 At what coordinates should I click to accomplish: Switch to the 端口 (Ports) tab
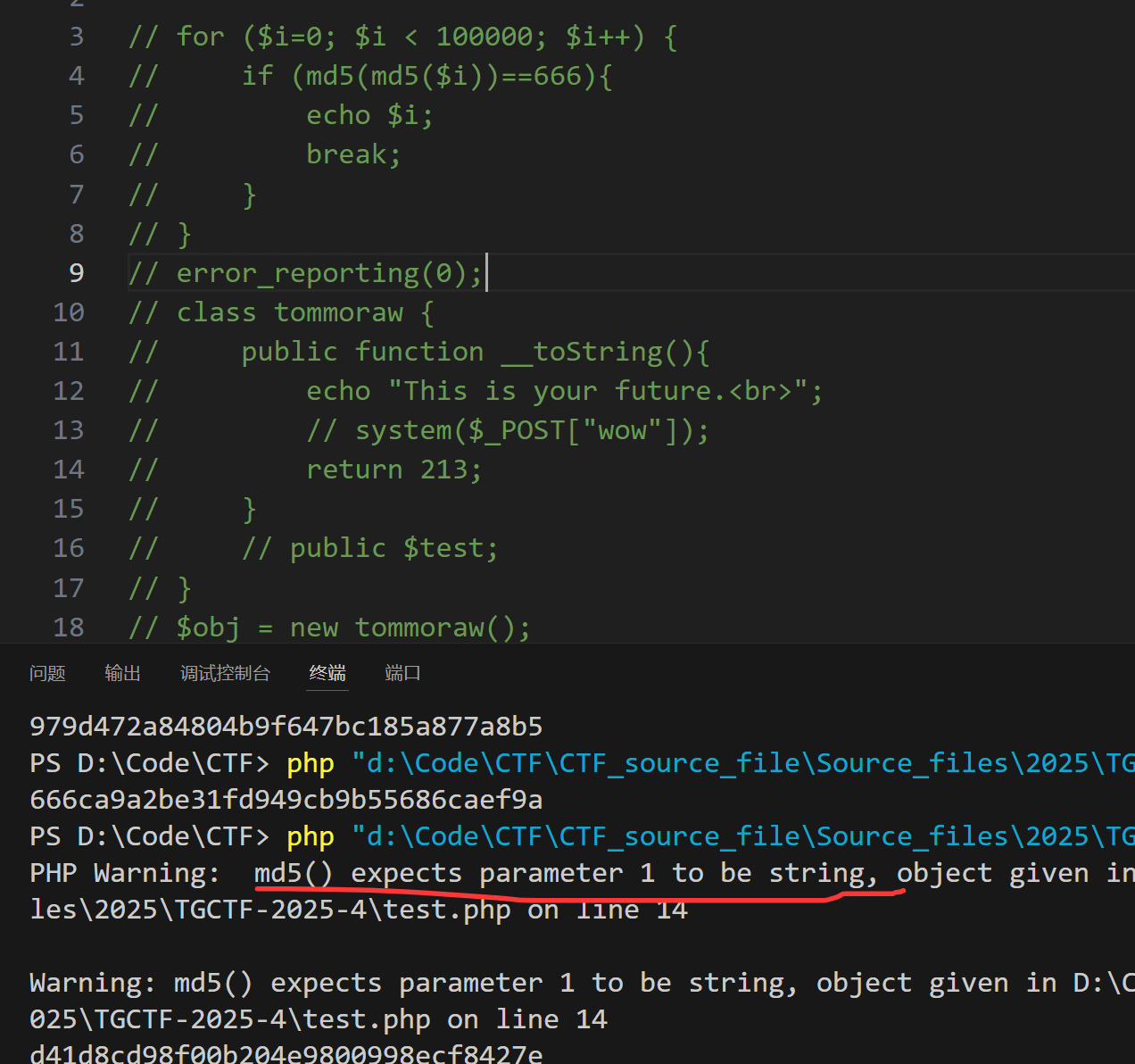click(x=402, y=673)
